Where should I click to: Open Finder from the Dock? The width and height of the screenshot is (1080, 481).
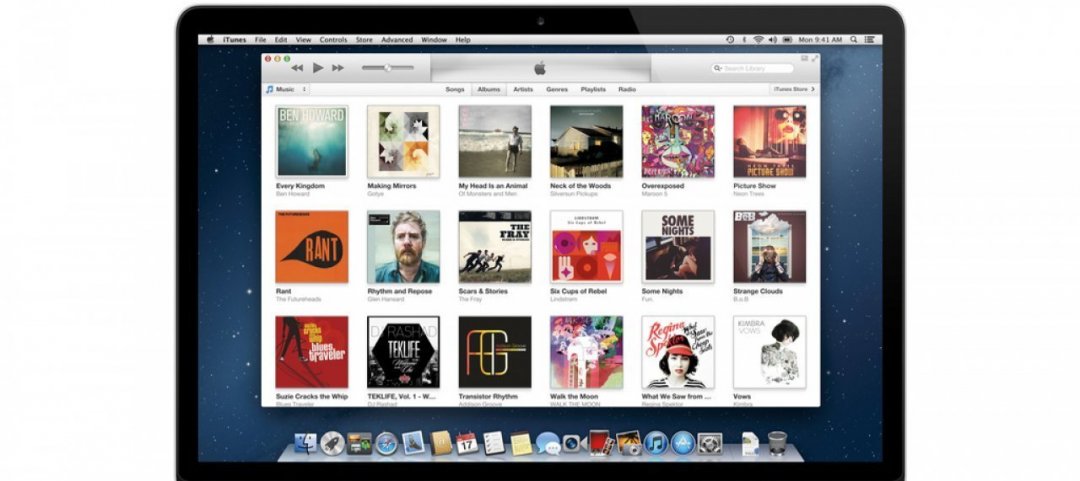[305, 443]
